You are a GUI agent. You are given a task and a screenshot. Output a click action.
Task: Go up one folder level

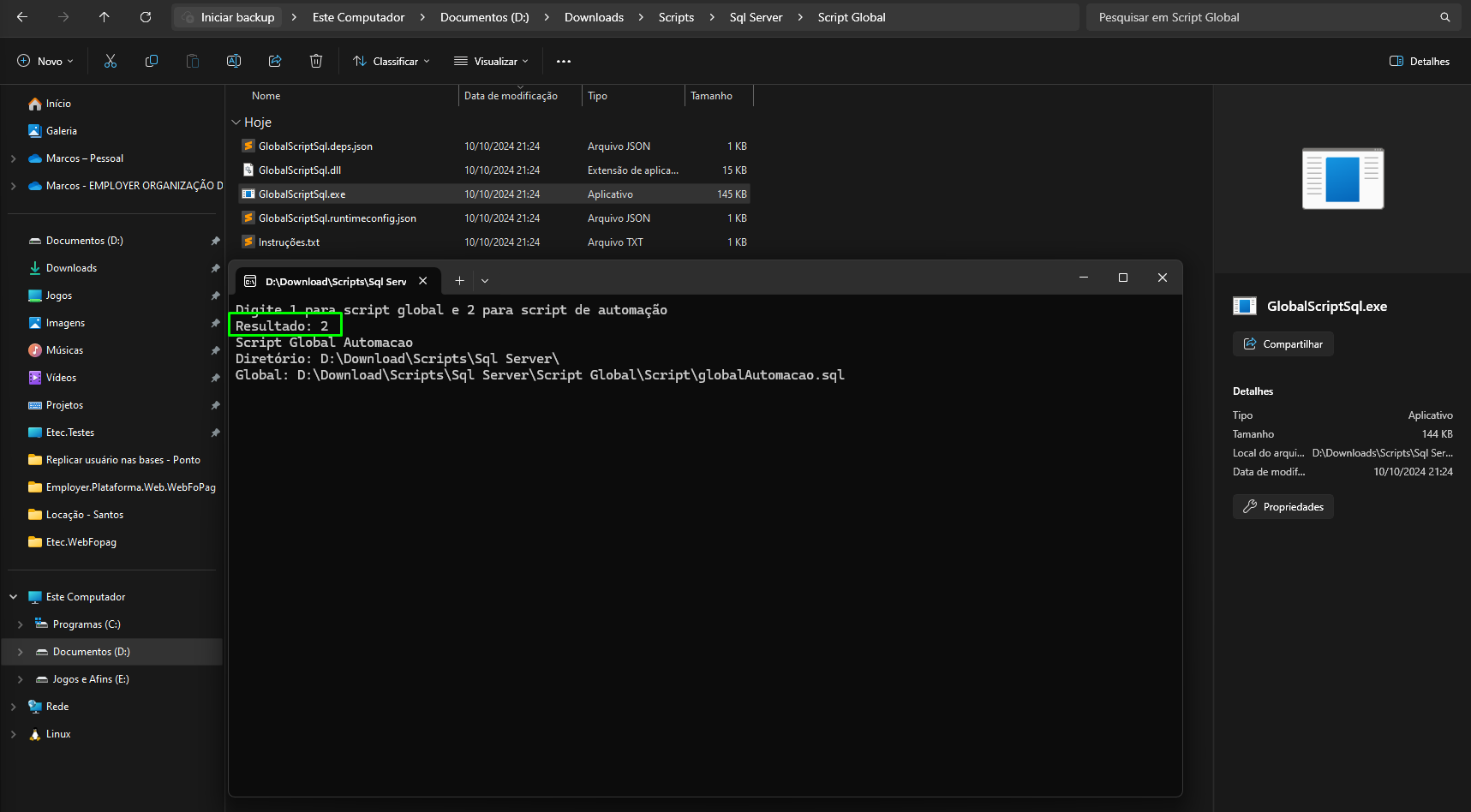tap(105, 17)
